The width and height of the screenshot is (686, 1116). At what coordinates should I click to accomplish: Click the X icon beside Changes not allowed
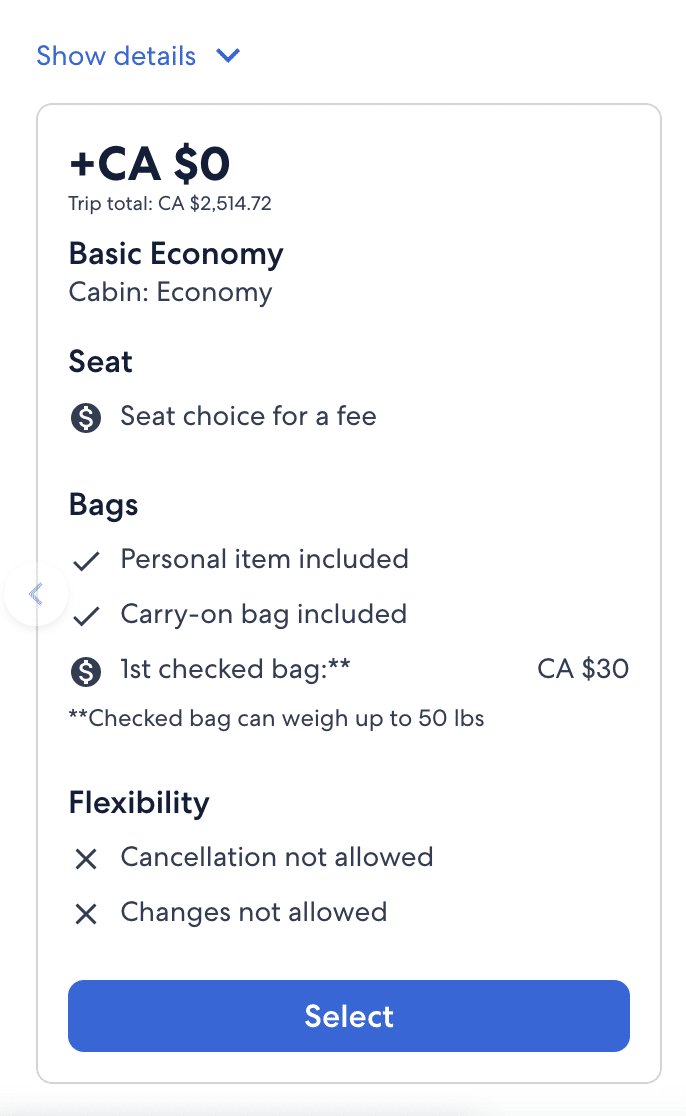click(x=86, y=914)
